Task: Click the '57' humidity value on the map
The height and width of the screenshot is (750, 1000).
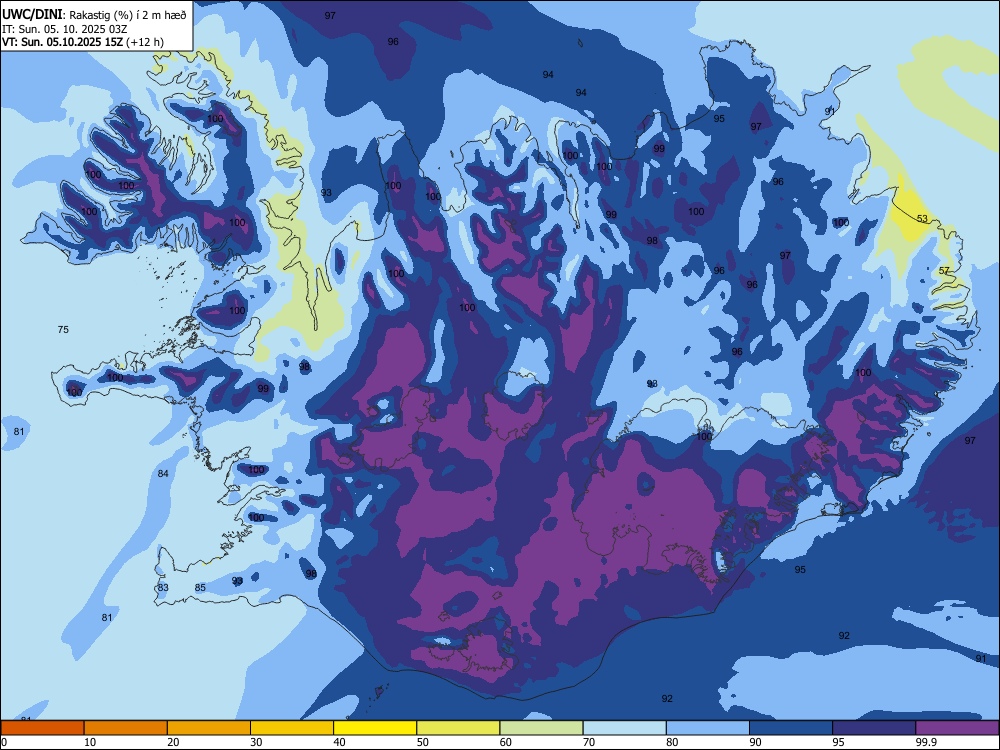Action: point(944,271)
